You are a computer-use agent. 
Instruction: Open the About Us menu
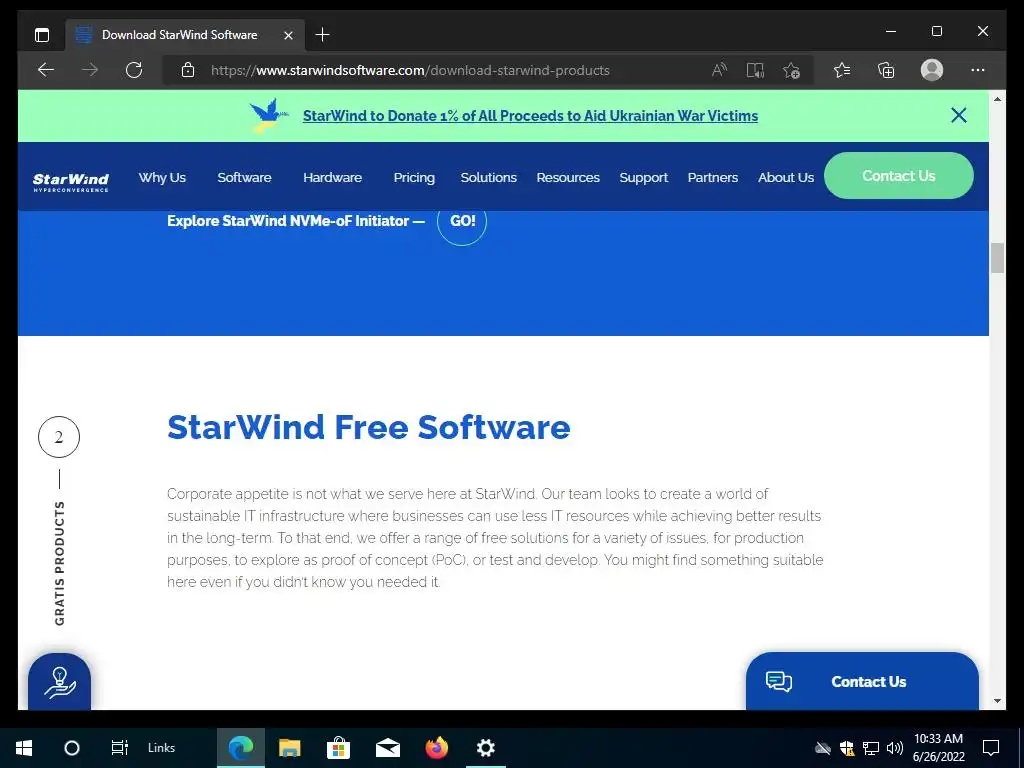point(786,177)
